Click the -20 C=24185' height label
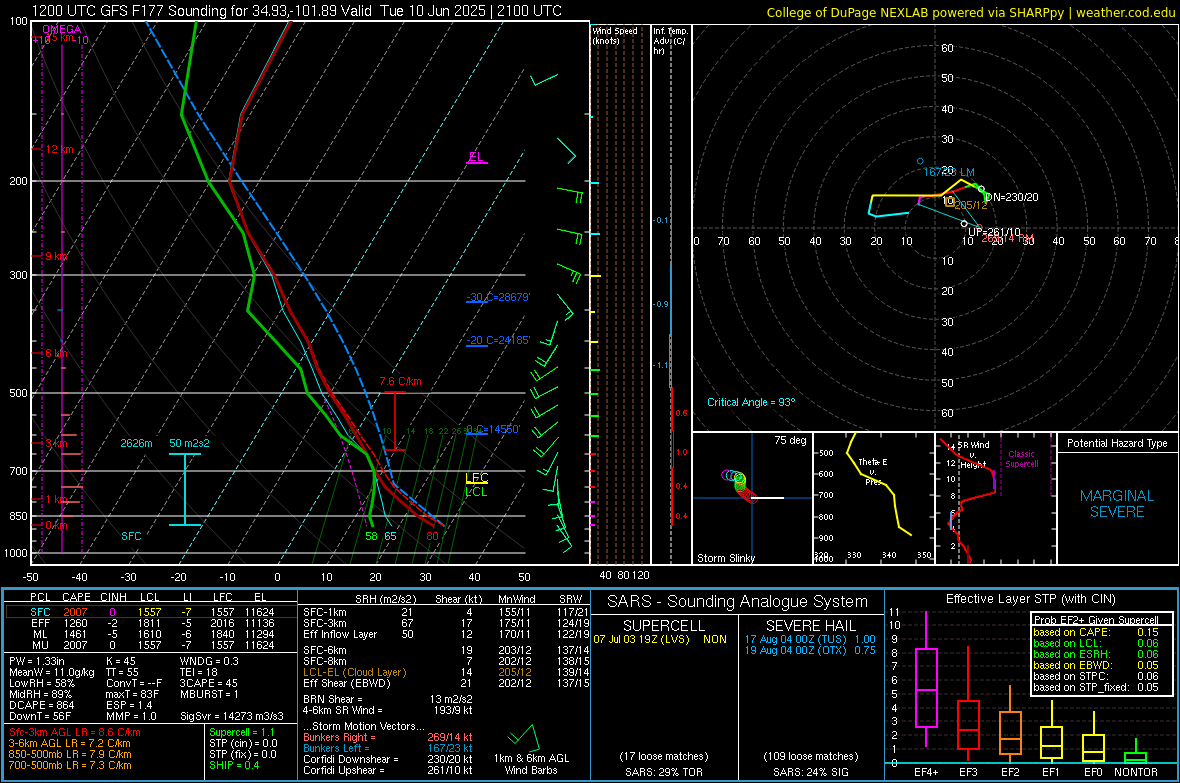Screen dimensions: 1180x783 (x=498, y=340)
